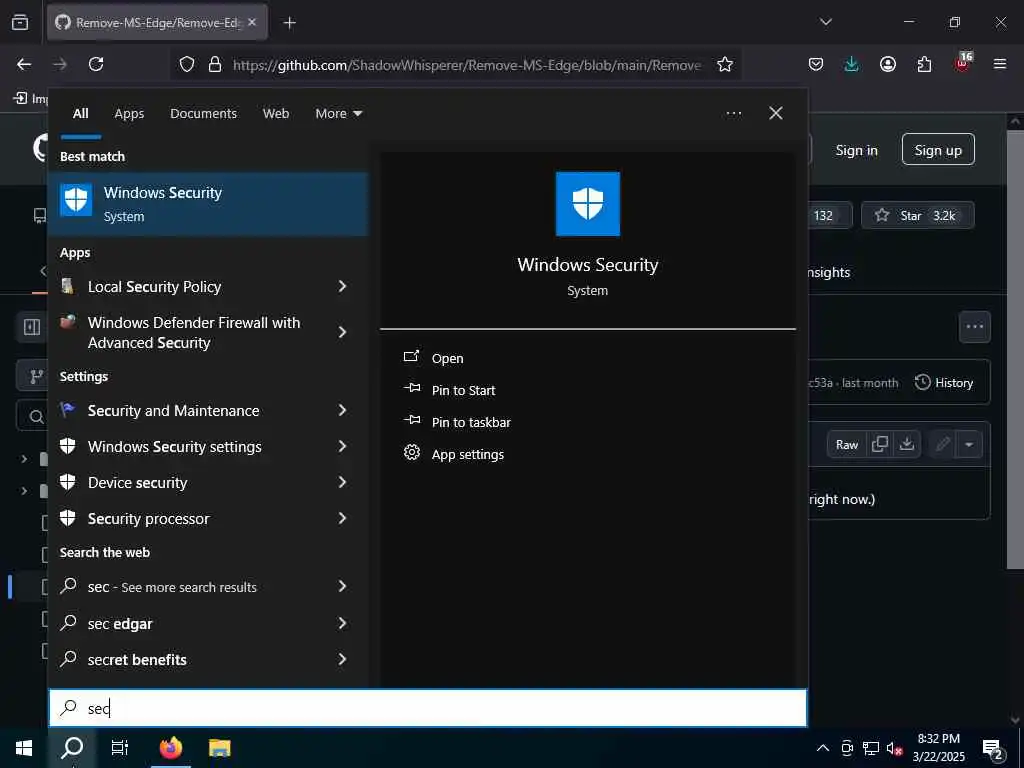
Task: Open File Explorer from taskbar
Action: 219,748
